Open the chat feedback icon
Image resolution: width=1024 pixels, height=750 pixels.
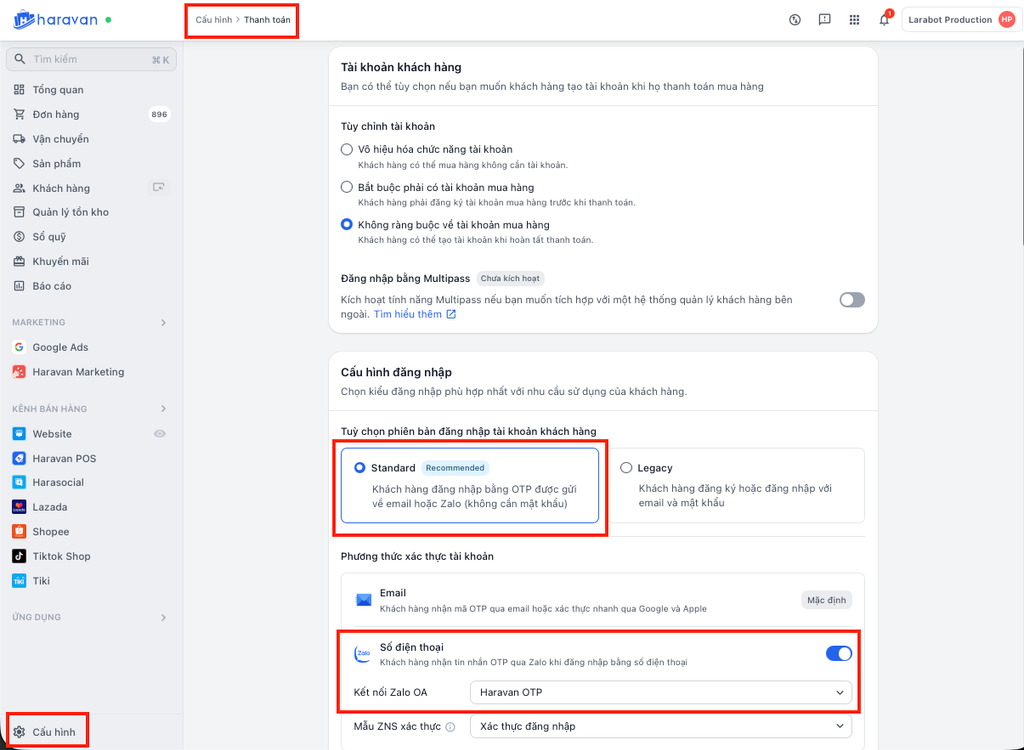[824, 20]
